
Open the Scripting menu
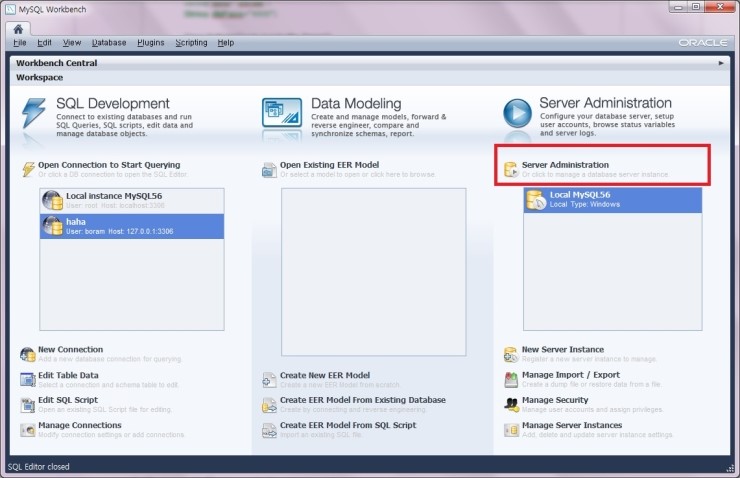pyautogui.click(x=191, y=43)
